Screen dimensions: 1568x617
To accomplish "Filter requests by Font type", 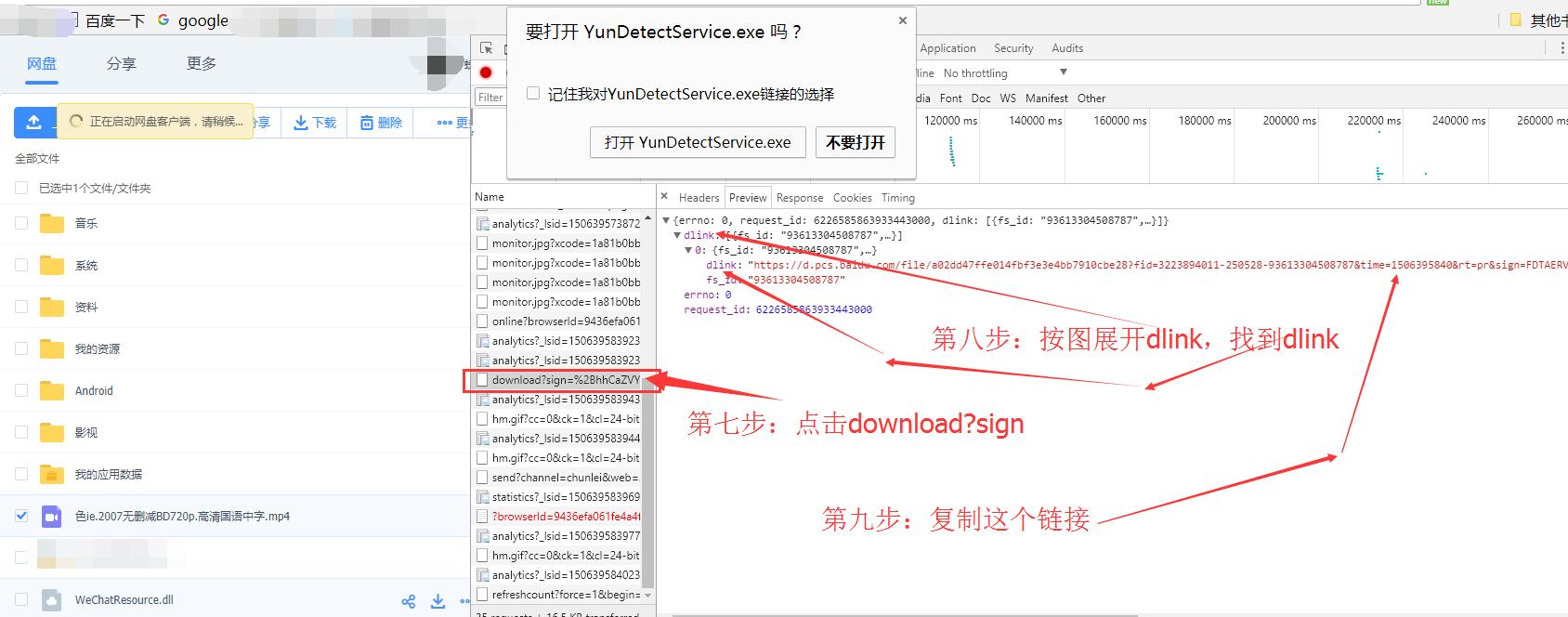I will (x=951, y=98).
